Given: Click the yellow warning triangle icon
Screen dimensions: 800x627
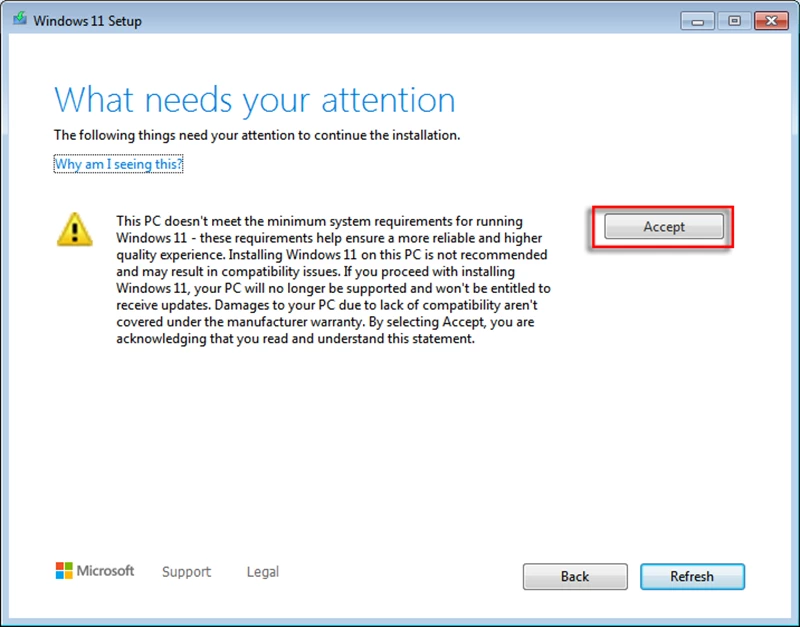Looking at the screenshot, I should pos(74,230).
